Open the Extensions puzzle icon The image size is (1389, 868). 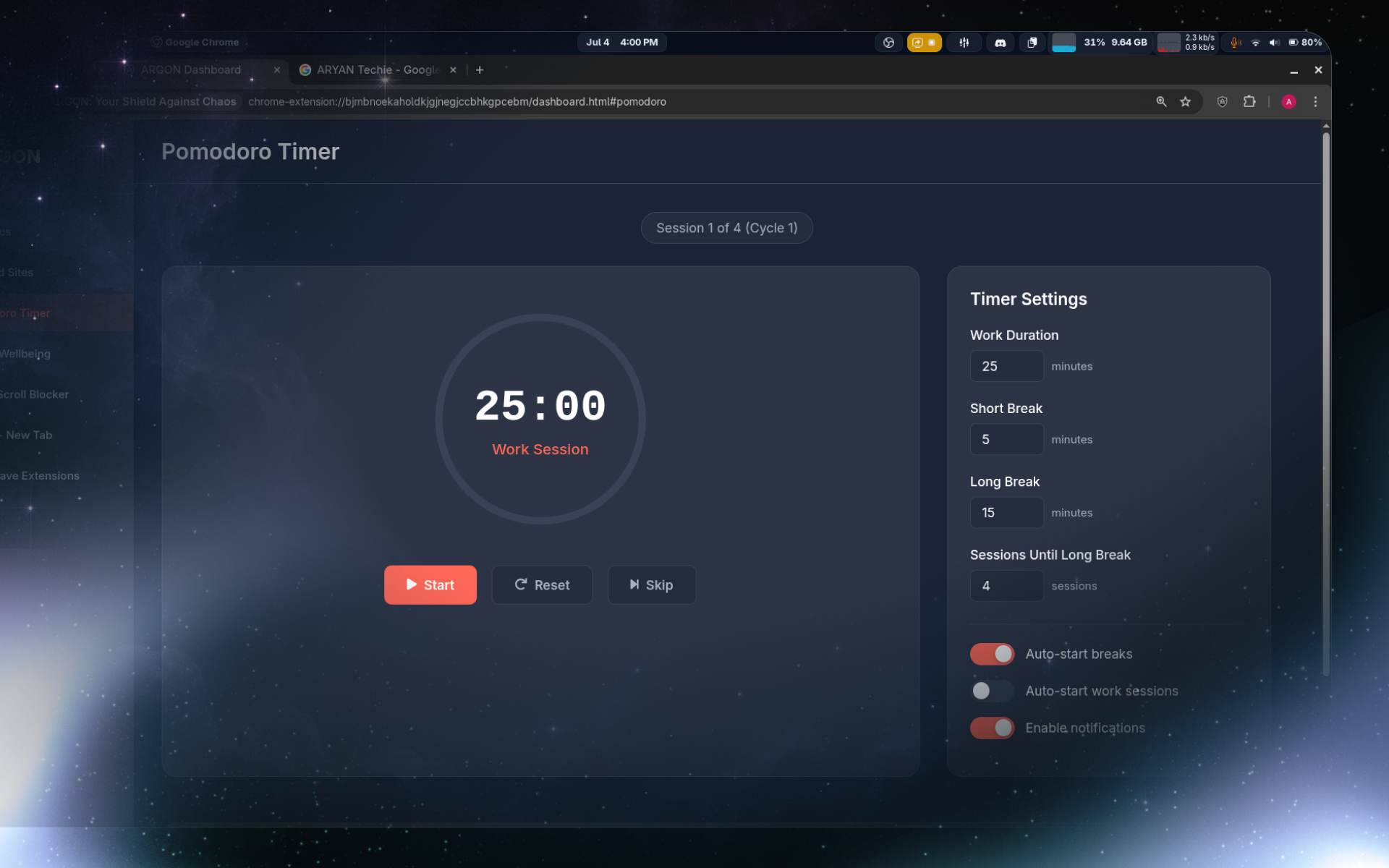point(1249,102)
